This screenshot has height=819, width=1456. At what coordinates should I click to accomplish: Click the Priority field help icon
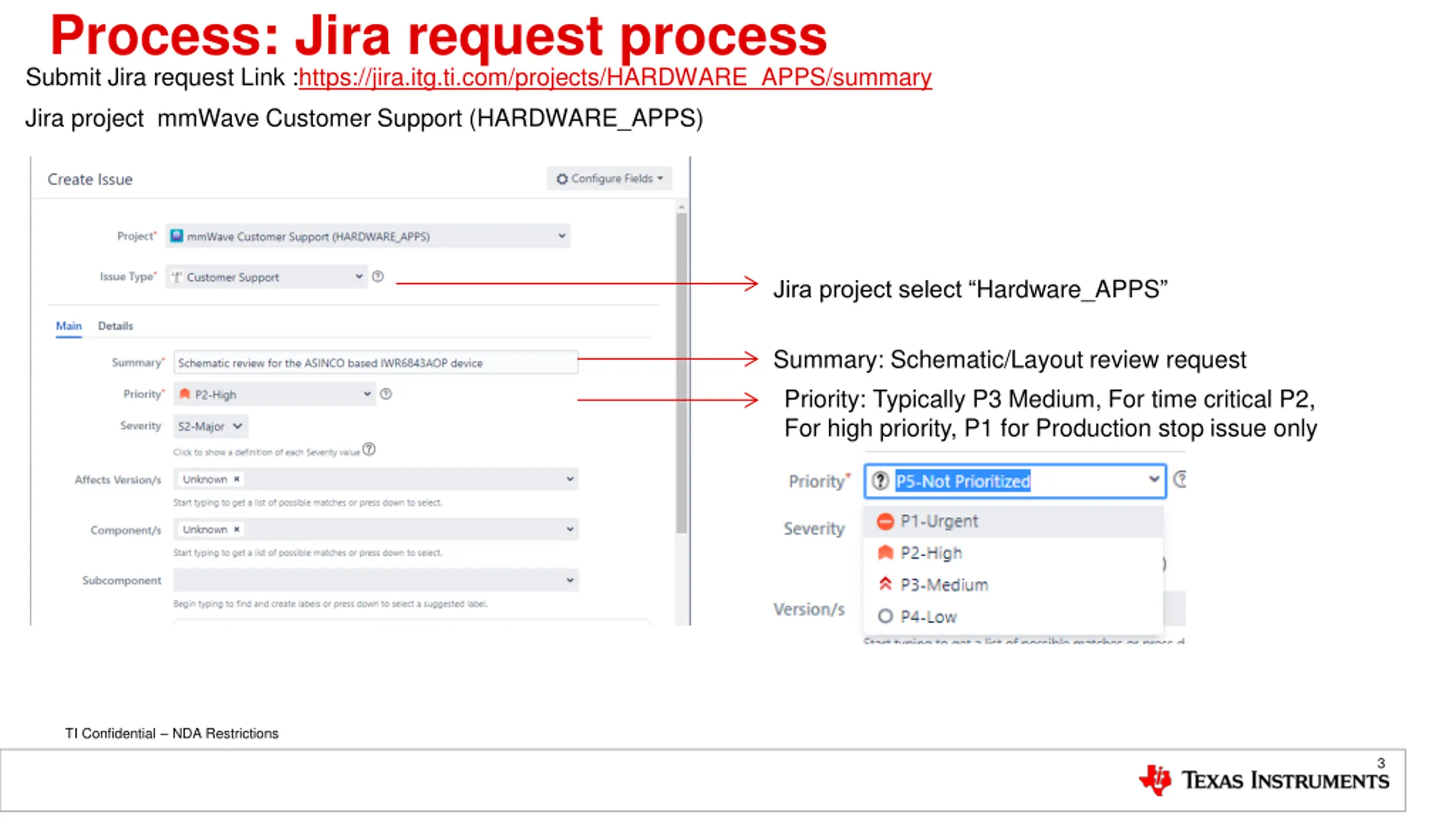point(386,394)
